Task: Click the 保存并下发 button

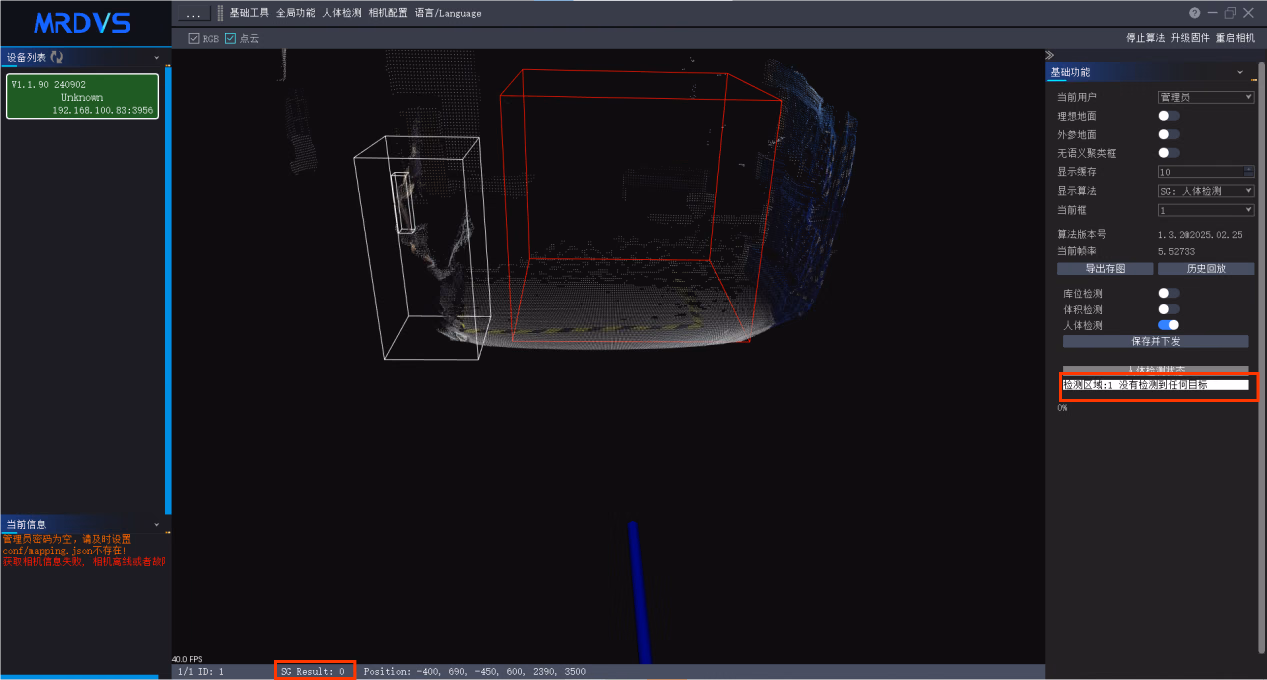Action: click(1155, 341)
